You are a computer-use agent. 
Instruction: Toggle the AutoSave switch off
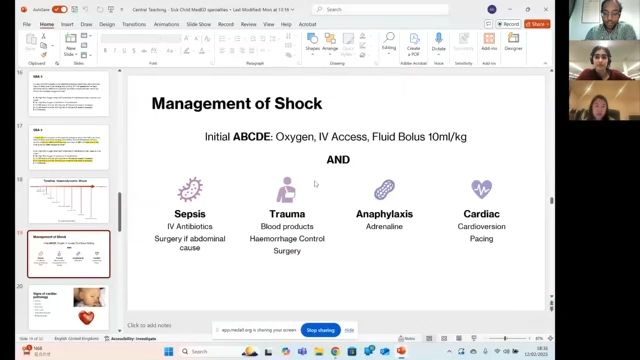point(60,9)
